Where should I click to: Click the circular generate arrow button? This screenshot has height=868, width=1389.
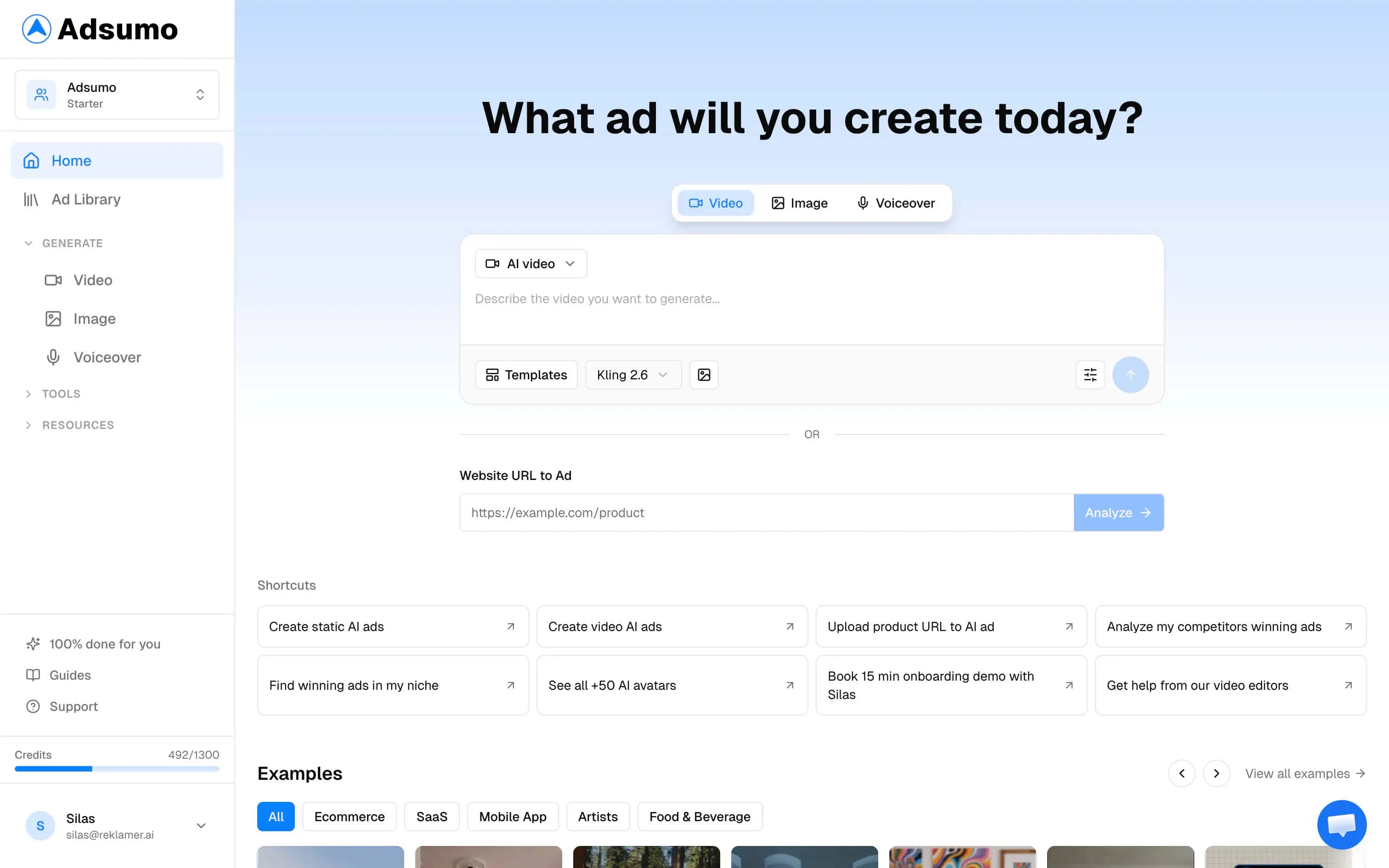1130,374
